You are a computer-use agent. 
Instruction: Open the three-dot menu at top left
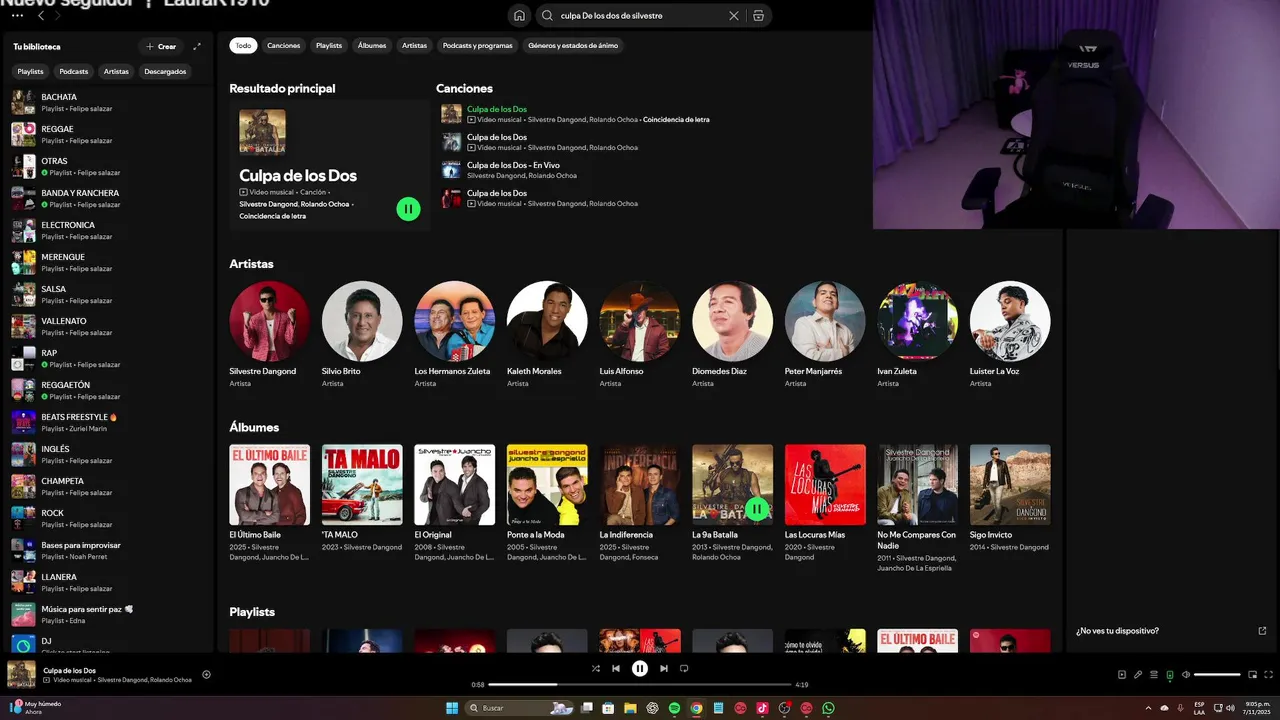(x=17, y=16)
